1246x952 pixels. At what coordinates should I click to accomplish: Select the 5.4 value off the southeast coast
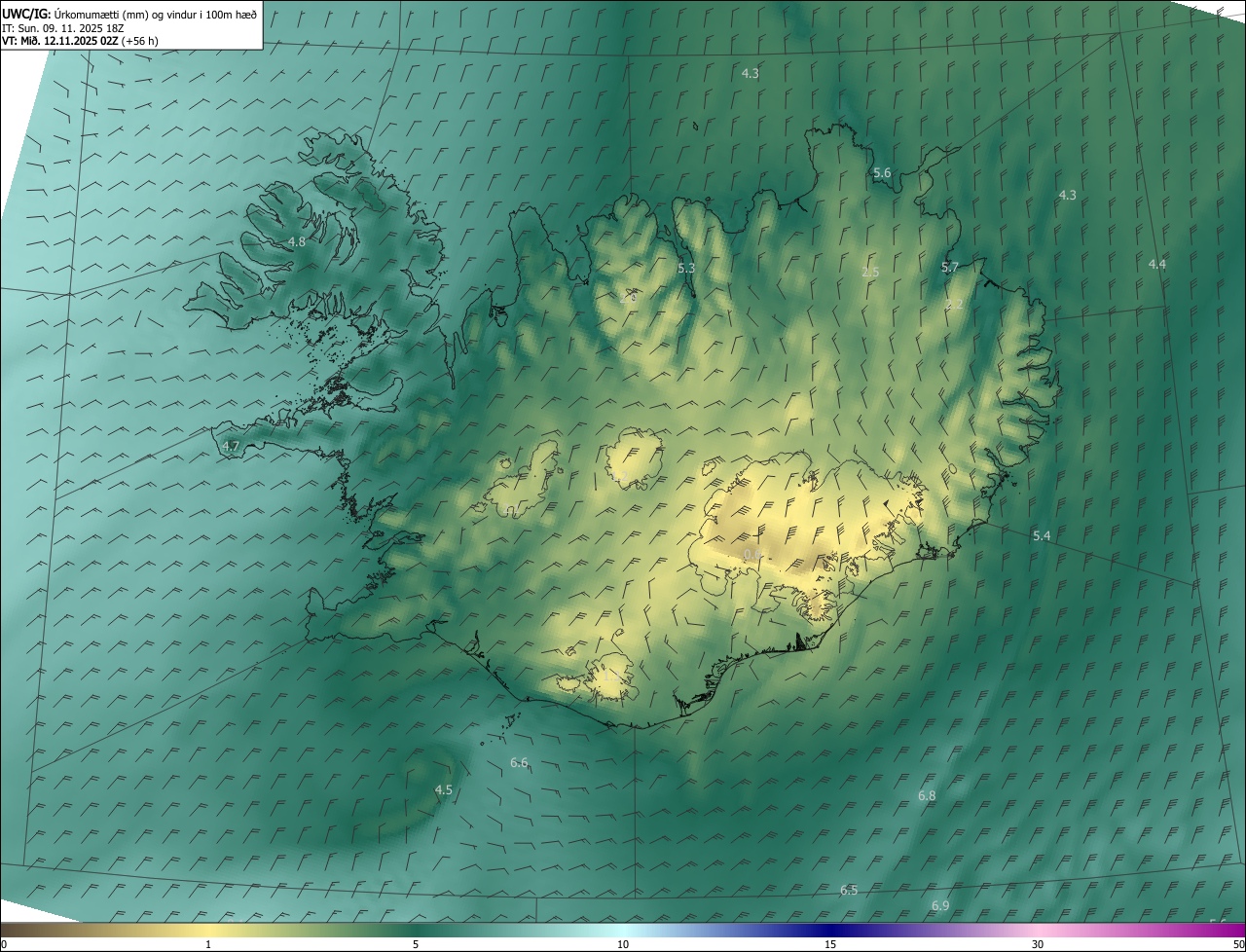tap(1042, 536)
